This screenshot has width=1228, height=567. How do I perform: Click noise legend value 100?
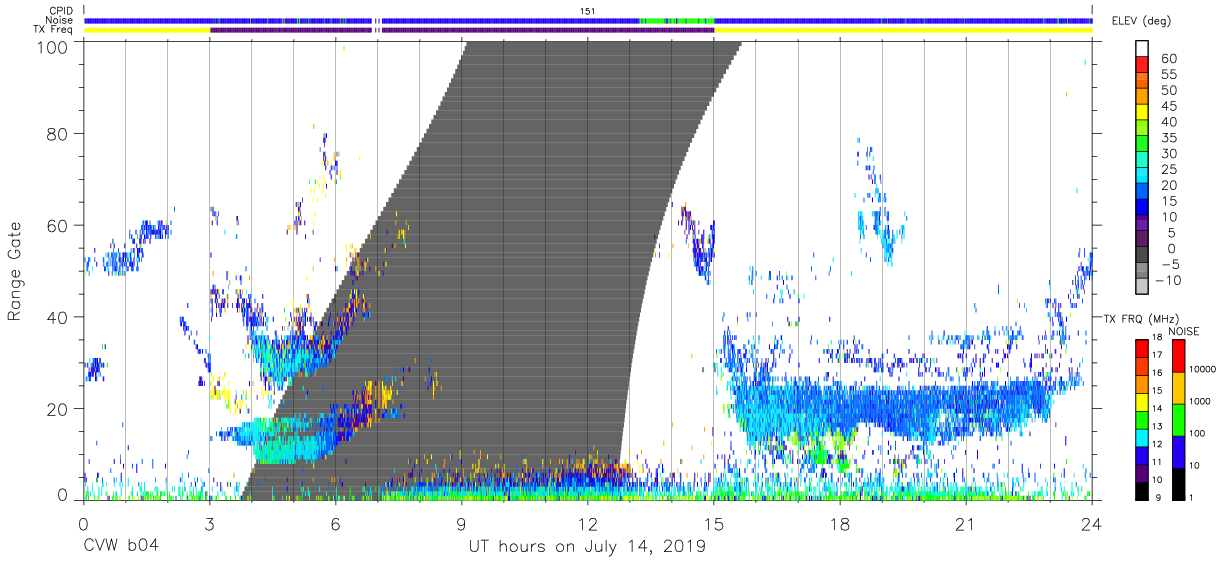pos(1196,433)
